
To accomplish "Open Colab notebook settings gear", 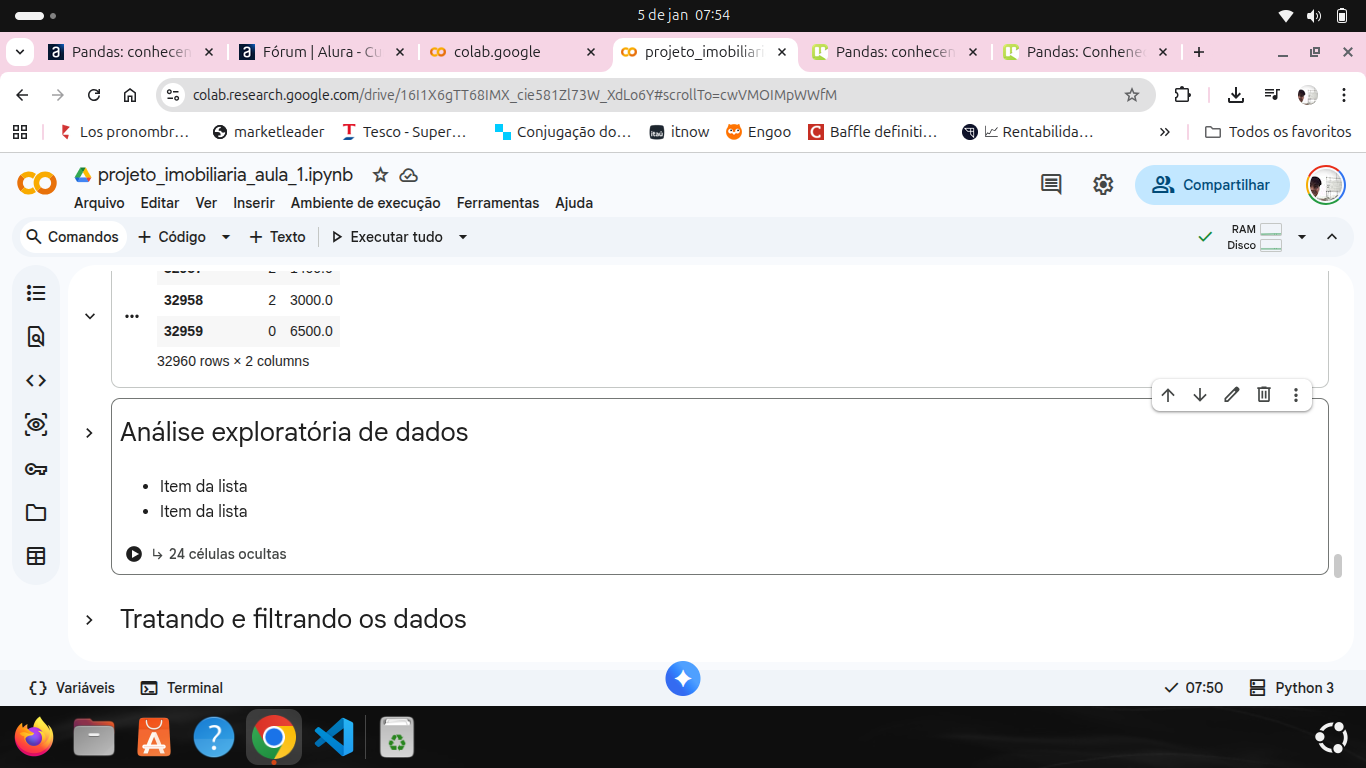I will (1102, 184).
